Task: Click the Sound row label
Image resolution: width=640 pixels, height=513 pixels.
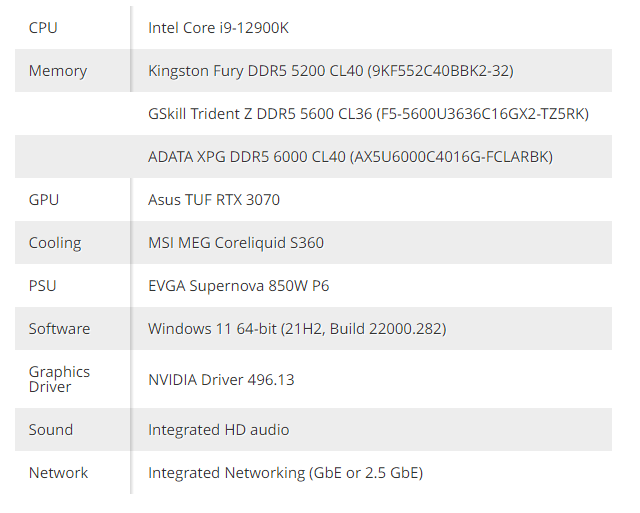Action: (x=50, y=430)
